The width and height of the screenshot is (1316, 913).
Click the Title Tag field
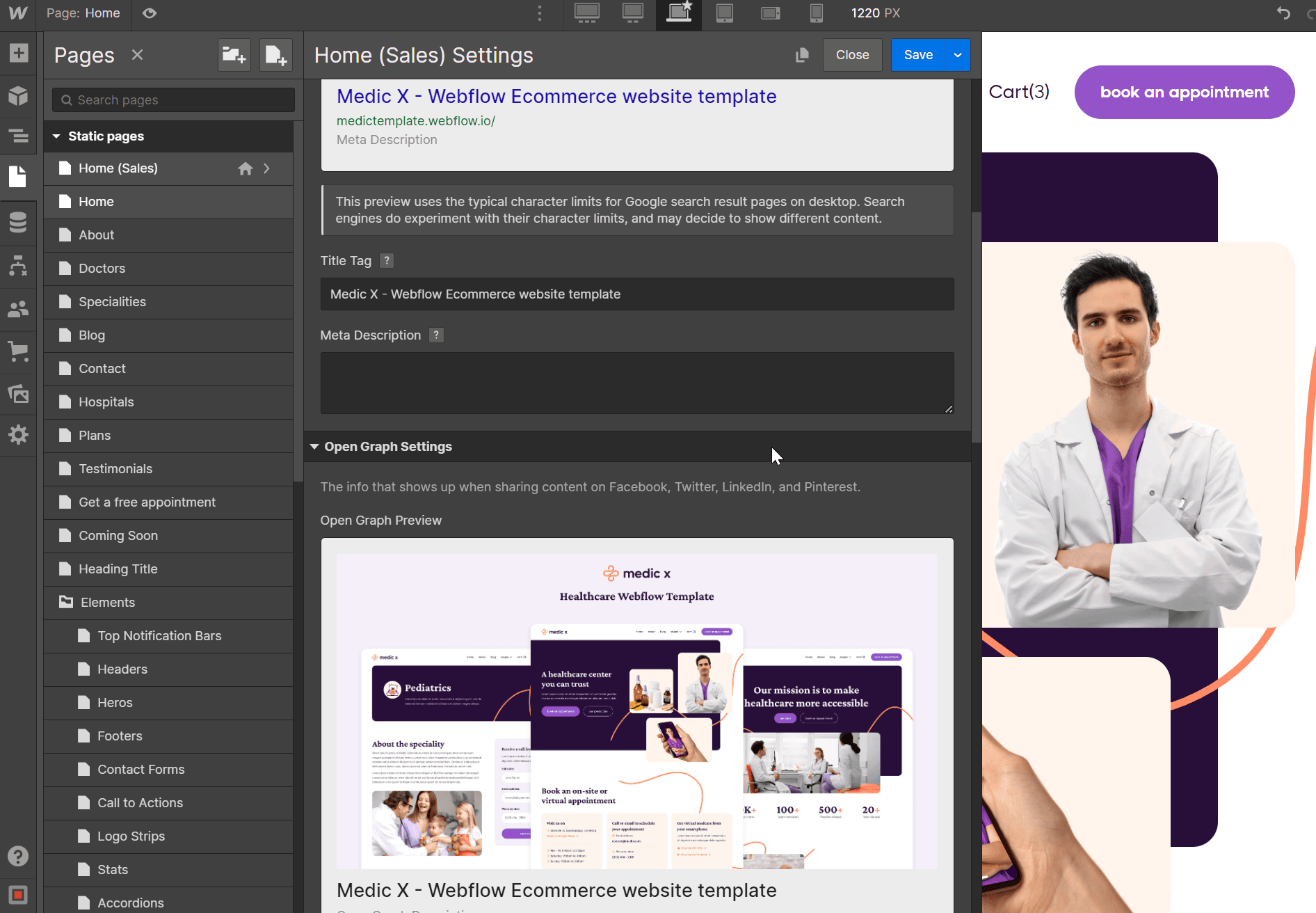click(x=636, y=294)
